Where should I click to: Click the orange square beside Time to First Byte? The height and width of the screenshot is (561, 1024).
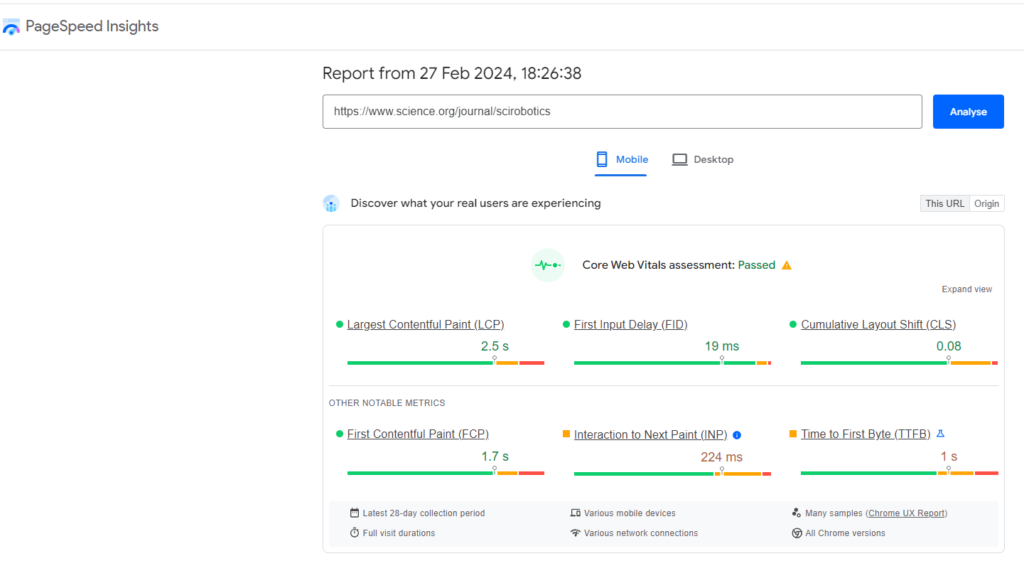pyautogui.click(x=793, y=434)
